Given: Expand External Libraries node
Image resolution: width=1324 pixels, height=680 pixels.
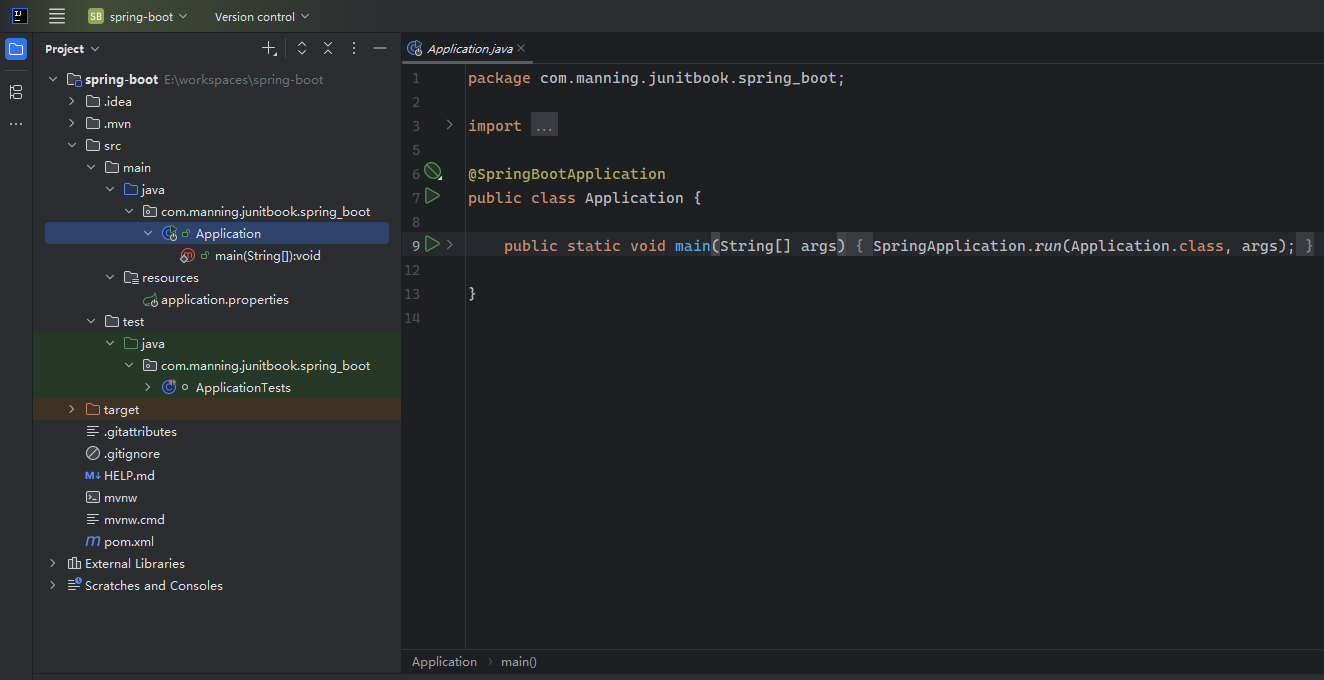Looking at the screenshot, I should [53, 563].
